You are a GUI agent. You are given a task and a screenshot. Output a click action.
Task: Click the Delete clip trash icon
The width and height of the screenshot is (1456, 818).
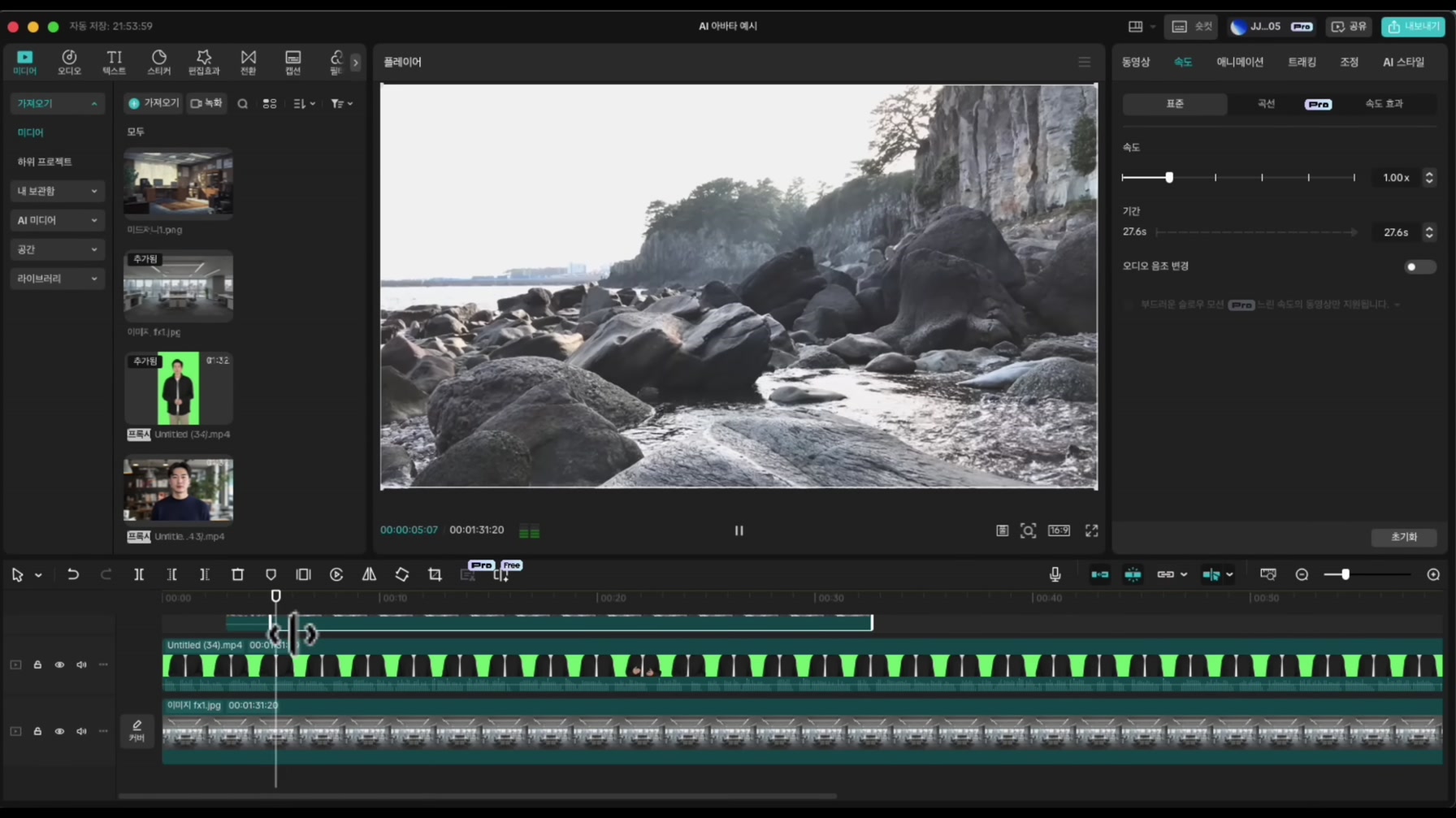tap(238, 574)
